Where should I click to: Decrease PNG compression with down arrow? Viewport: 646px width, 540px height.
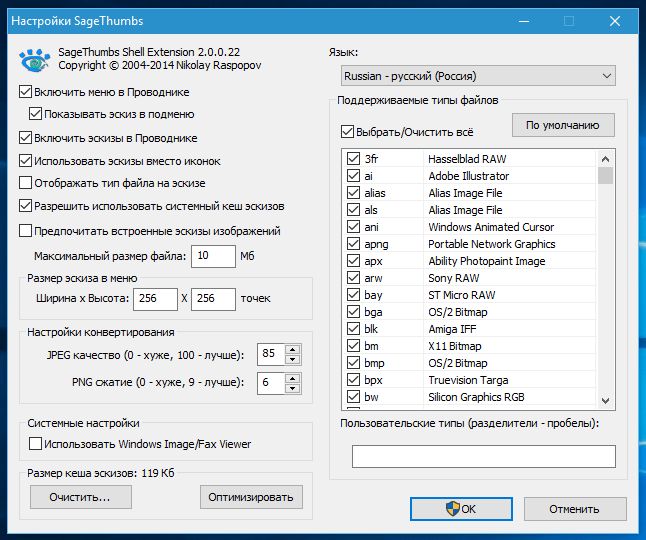[x=292, y=388]
